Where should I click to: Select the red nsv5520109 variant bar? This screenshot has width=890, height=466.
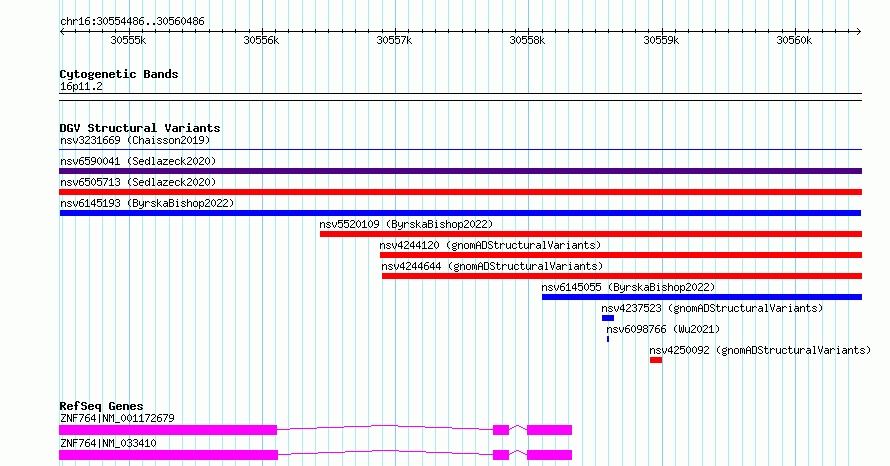coord(591,234)
